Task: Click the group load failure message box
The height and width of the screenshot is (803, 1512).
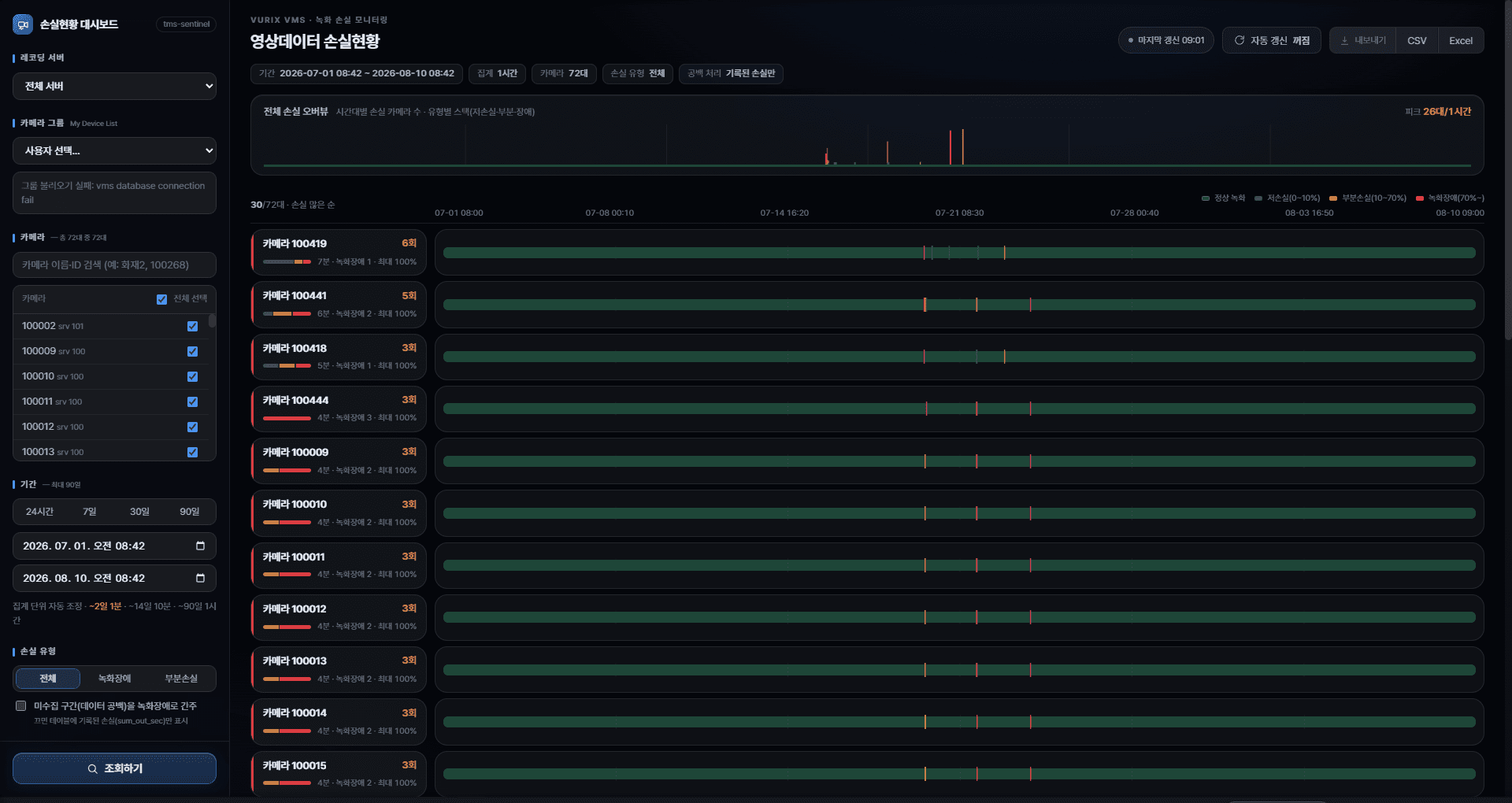Action: [x=114, y=193]
